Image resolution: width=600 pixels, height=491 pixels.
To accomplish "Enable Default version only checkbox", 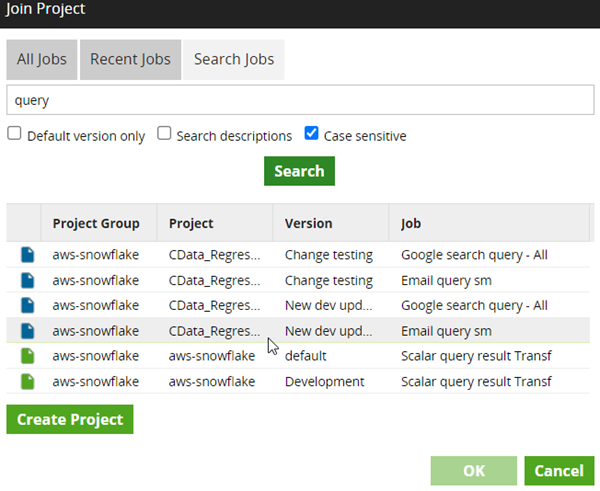I will click(14, 134).
